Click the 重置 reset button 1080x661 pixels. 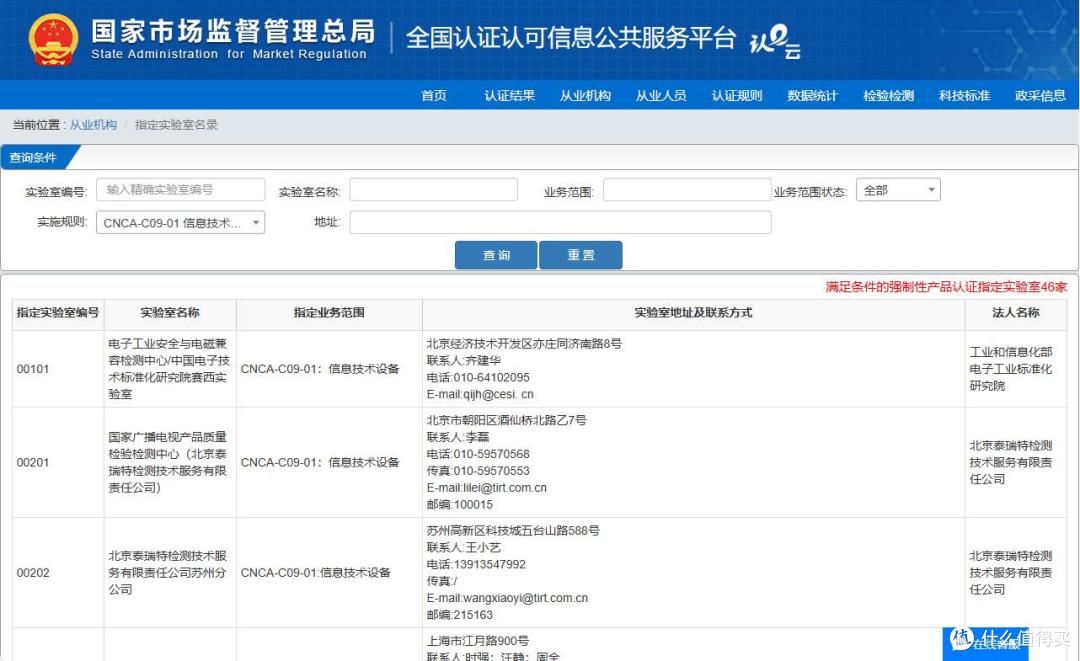pos(581,255)
